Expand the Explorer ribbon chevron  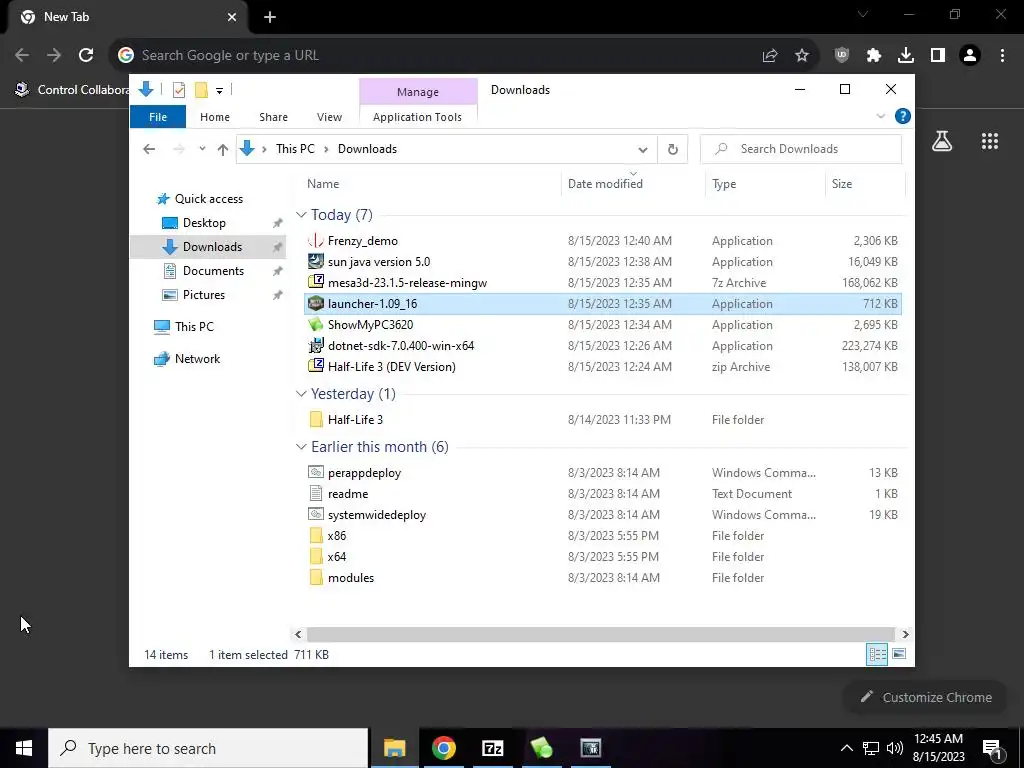click(880, 116)
